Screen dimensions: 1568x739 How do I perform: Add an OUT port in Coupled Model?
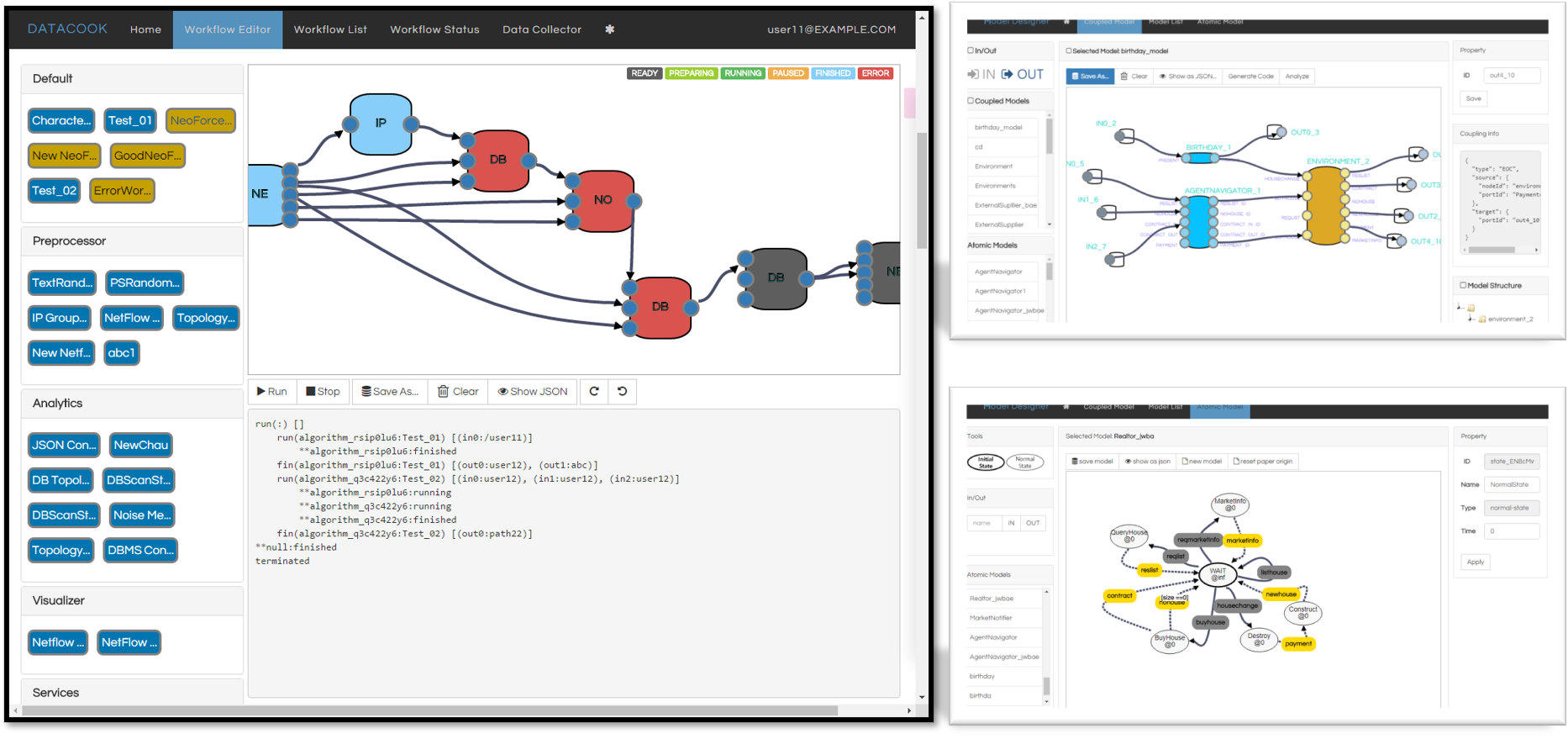[1023, 75]
